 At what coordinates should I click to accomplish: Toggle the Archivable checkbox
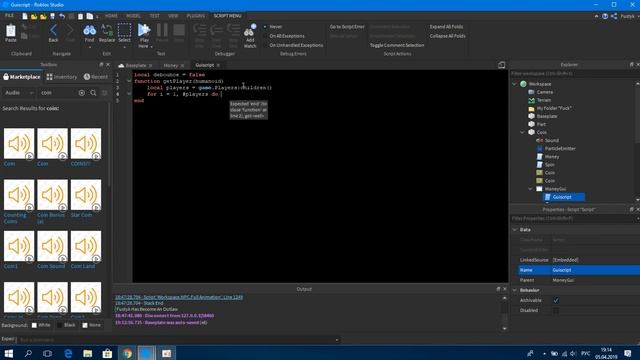[556, 300]
